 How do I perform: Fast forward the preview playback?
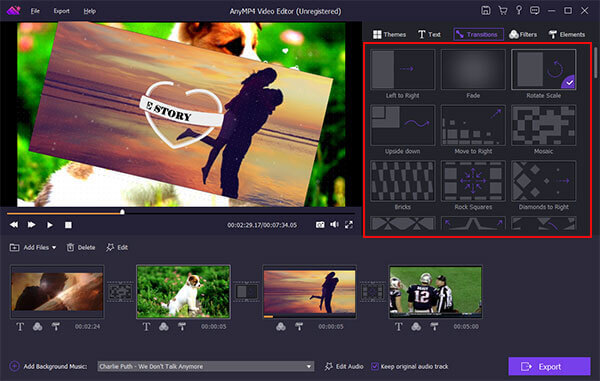[31, 225]
